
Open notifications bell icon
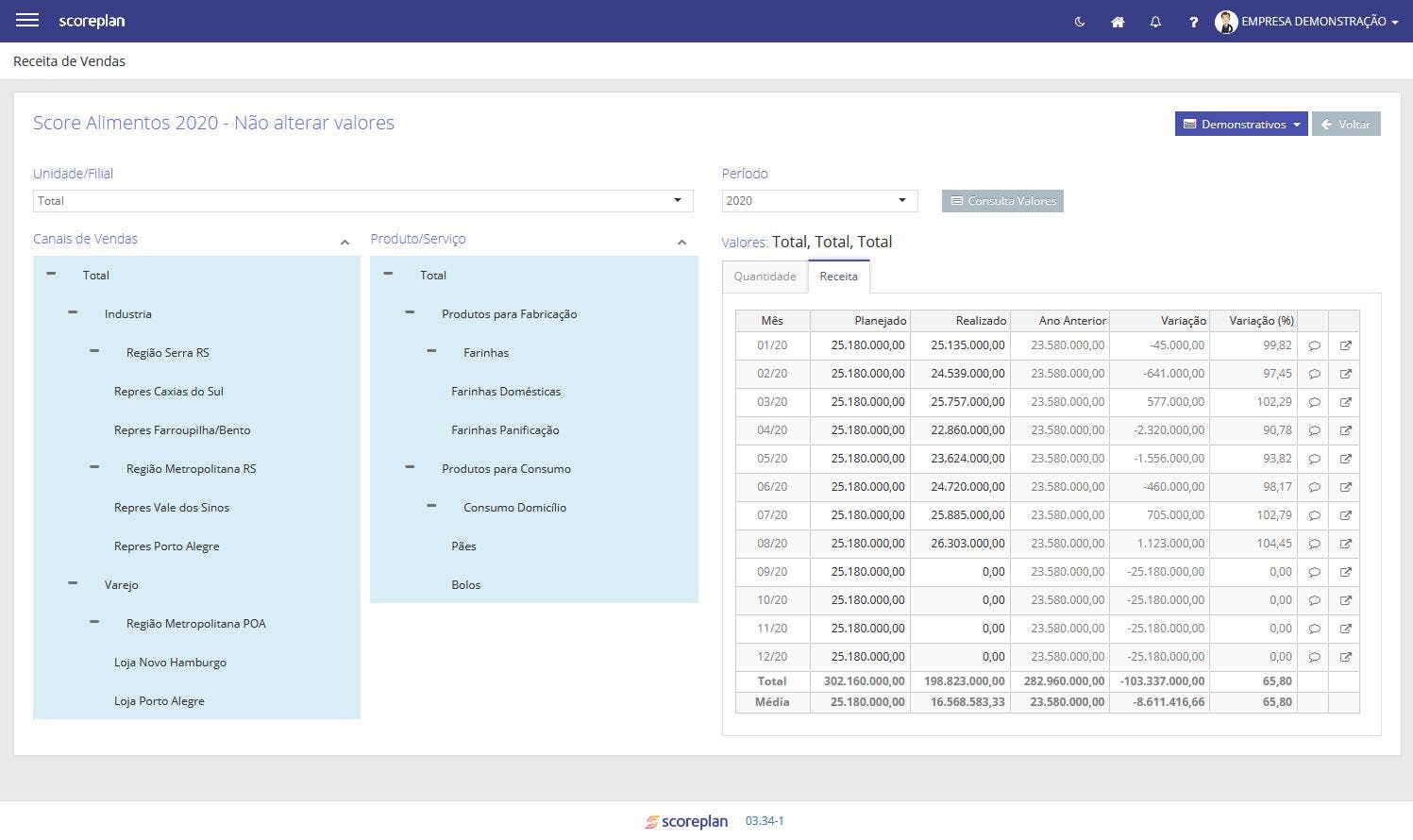pos(1155,22)
